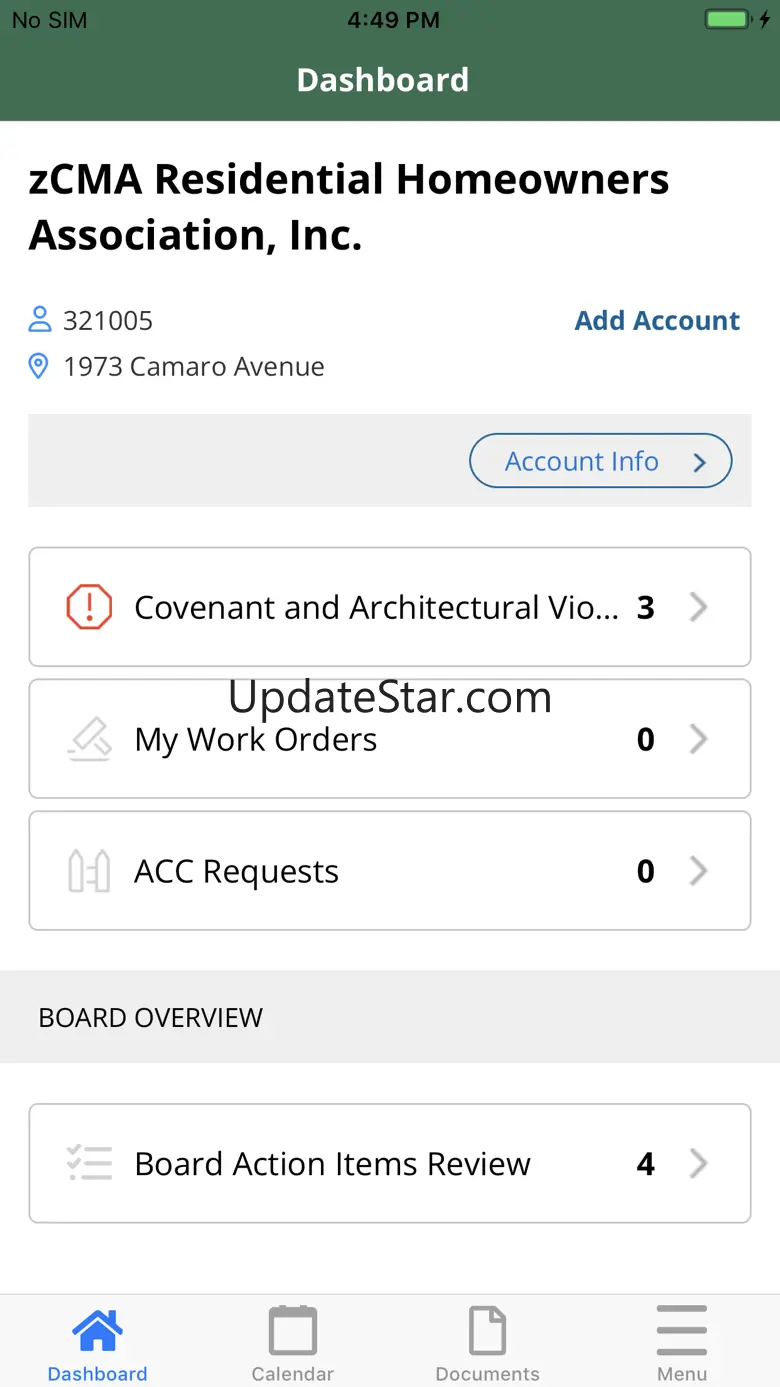Tap the account number person icon
Viewport: 780px width, 1387px height.
pos(39,320)
